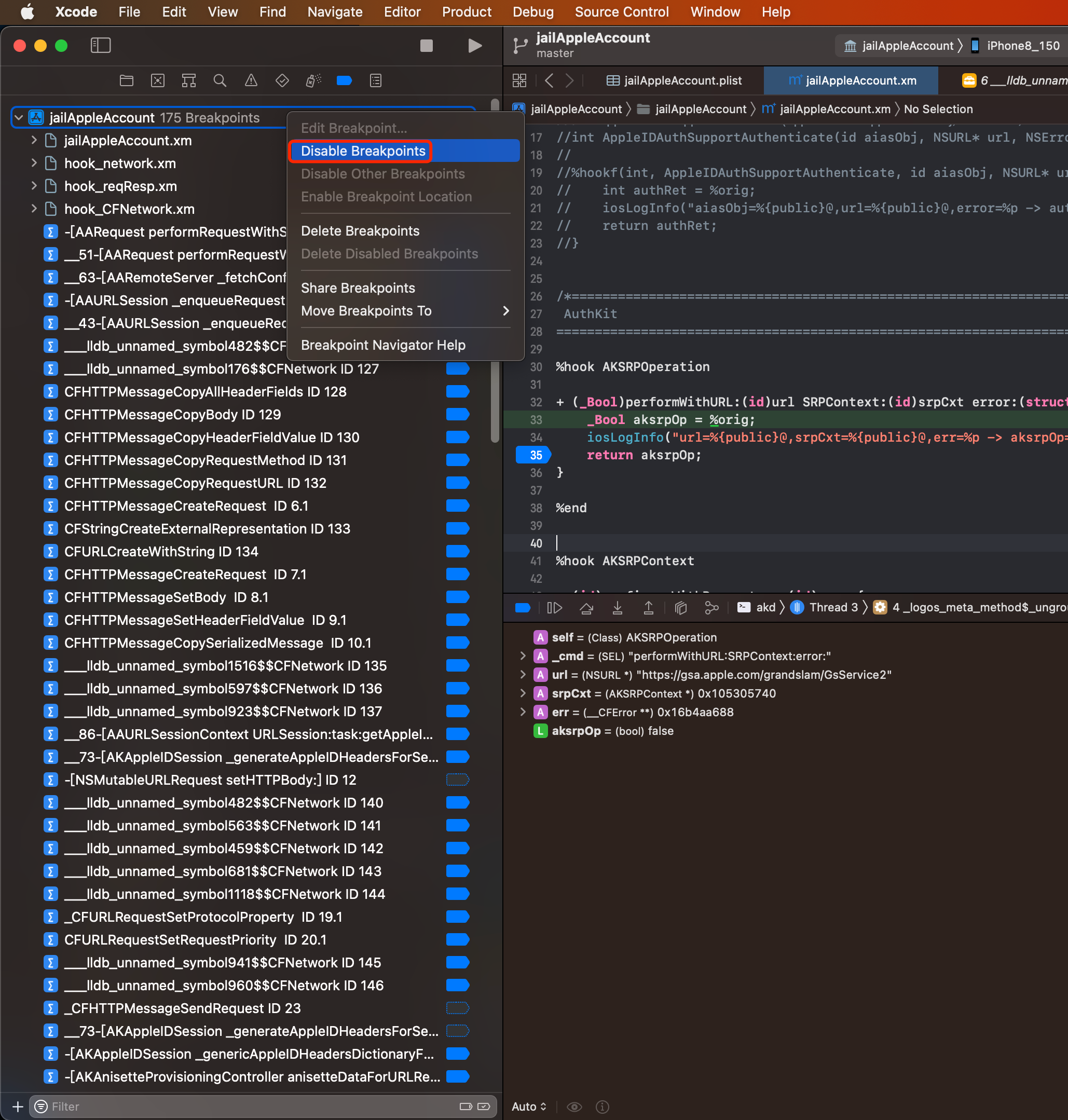Add a breakpoint with plus button
1068x1120 pixels.
pos(17,1107)
